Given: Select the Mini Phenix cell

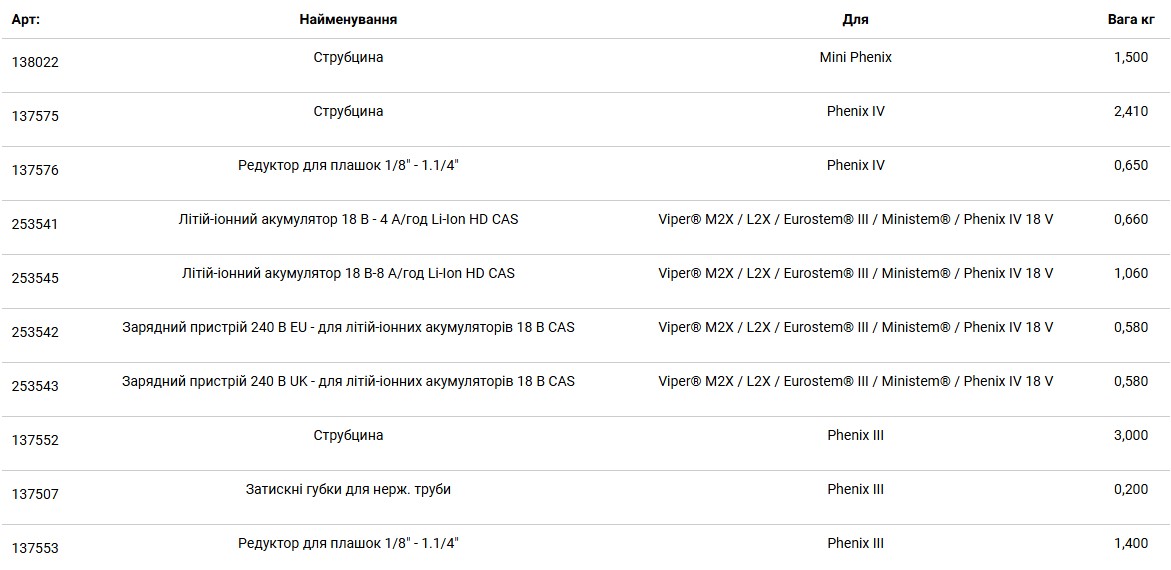Looking at the screenshot, I should click(x=856, y=58).
